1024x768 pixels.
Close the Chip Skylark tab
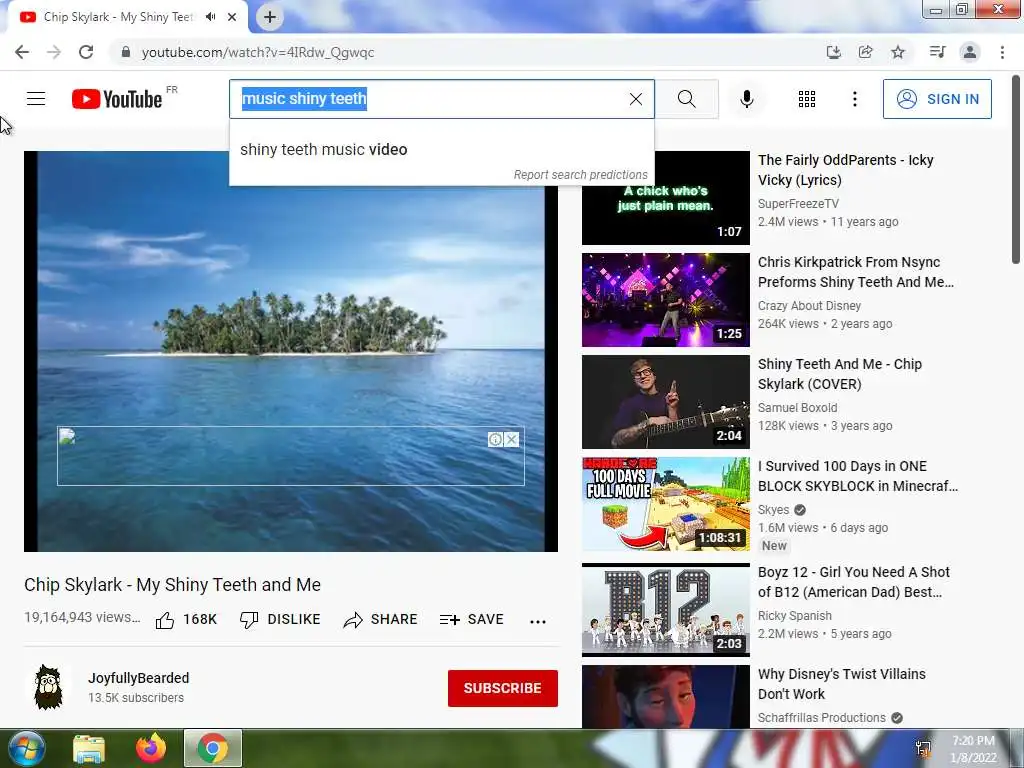(232, 17)
